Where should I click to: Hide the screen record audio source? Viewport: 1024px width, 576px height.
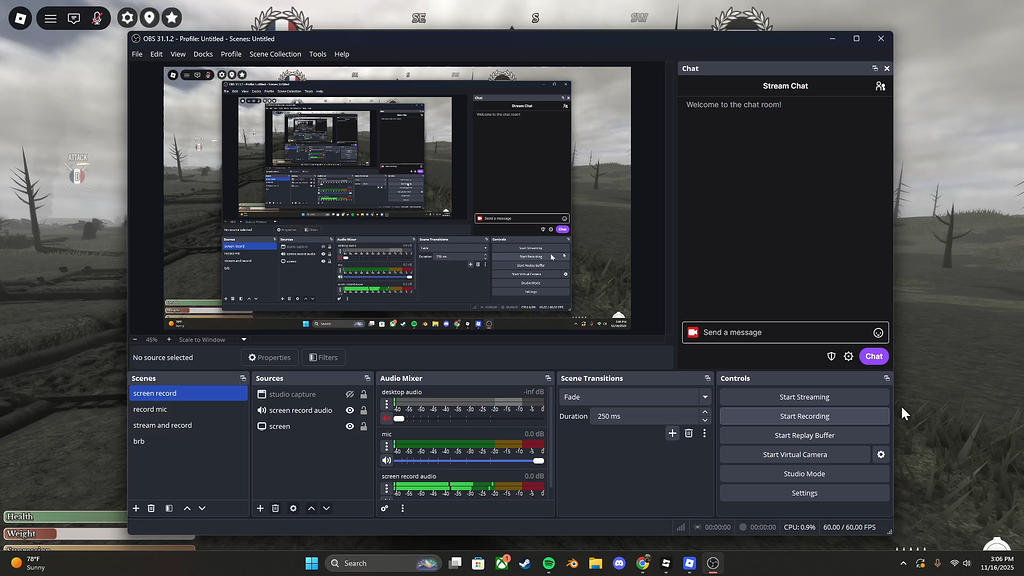(350, 411)
